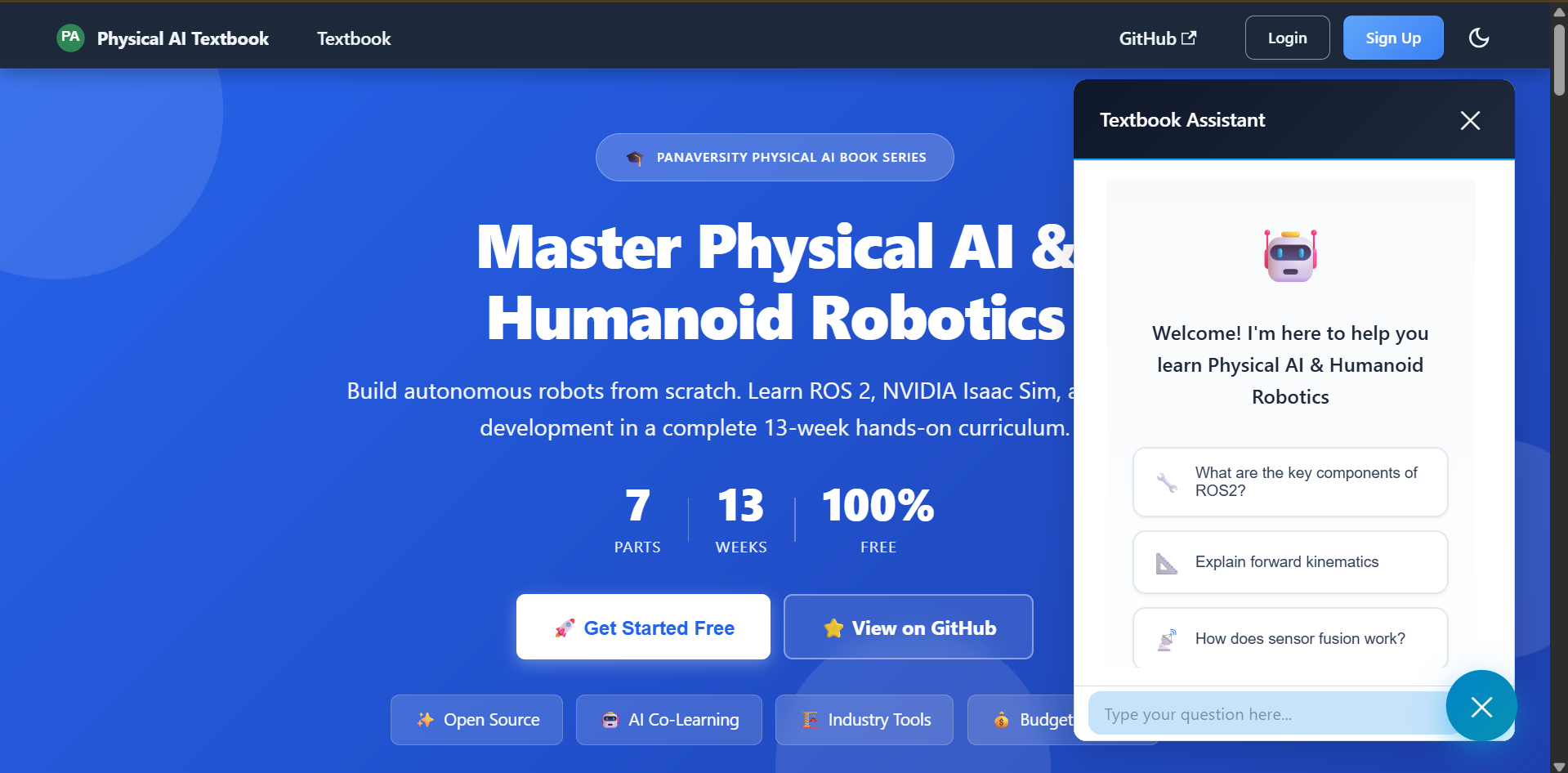Open the Physical AI Textbook home link
Screen dimensions: 1568x773
point(163,38)
